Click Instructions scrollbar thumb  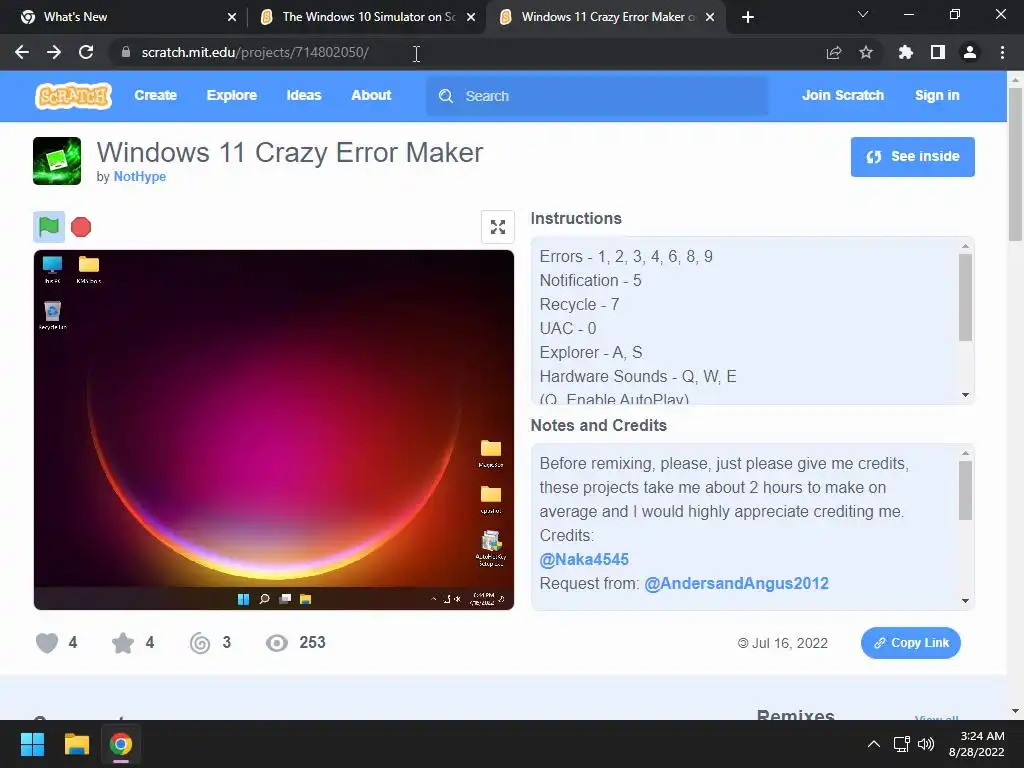point(965,297)
